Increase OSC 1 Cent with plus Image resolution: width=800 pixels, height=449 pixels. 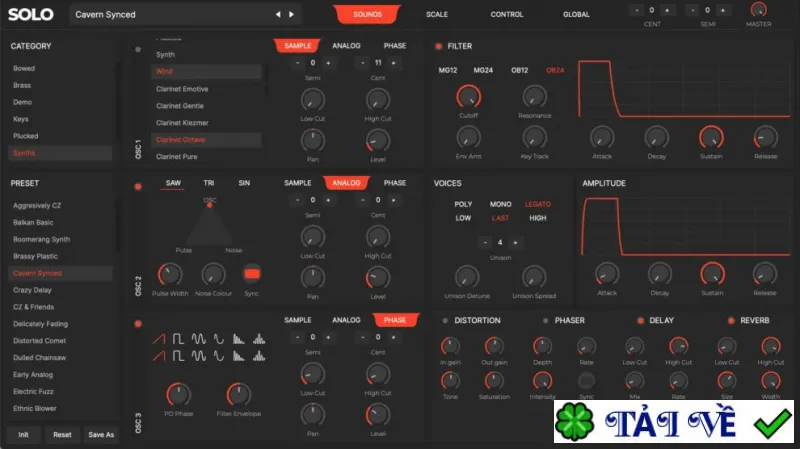pos(393,63)
